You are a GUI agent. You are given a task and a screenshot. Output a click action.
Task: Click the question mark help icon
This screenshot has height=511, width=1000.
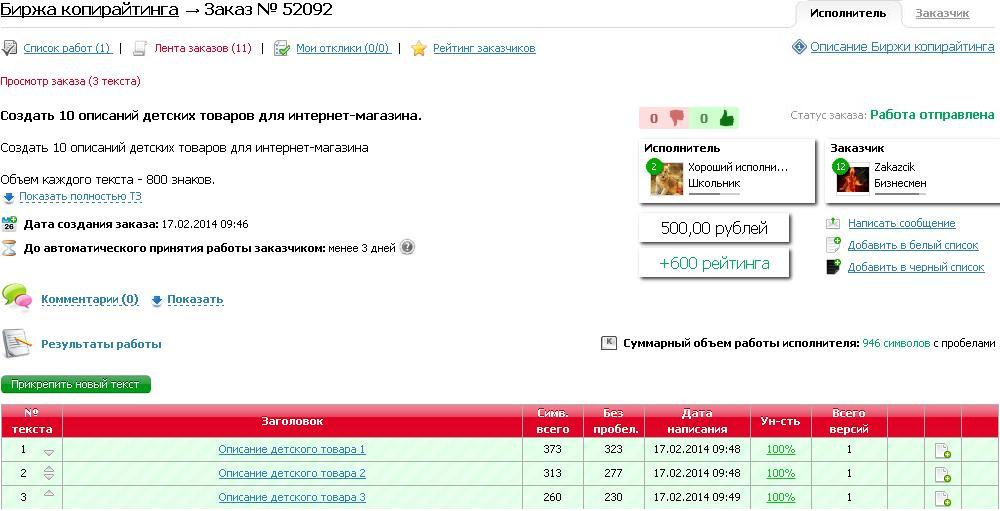407,247
